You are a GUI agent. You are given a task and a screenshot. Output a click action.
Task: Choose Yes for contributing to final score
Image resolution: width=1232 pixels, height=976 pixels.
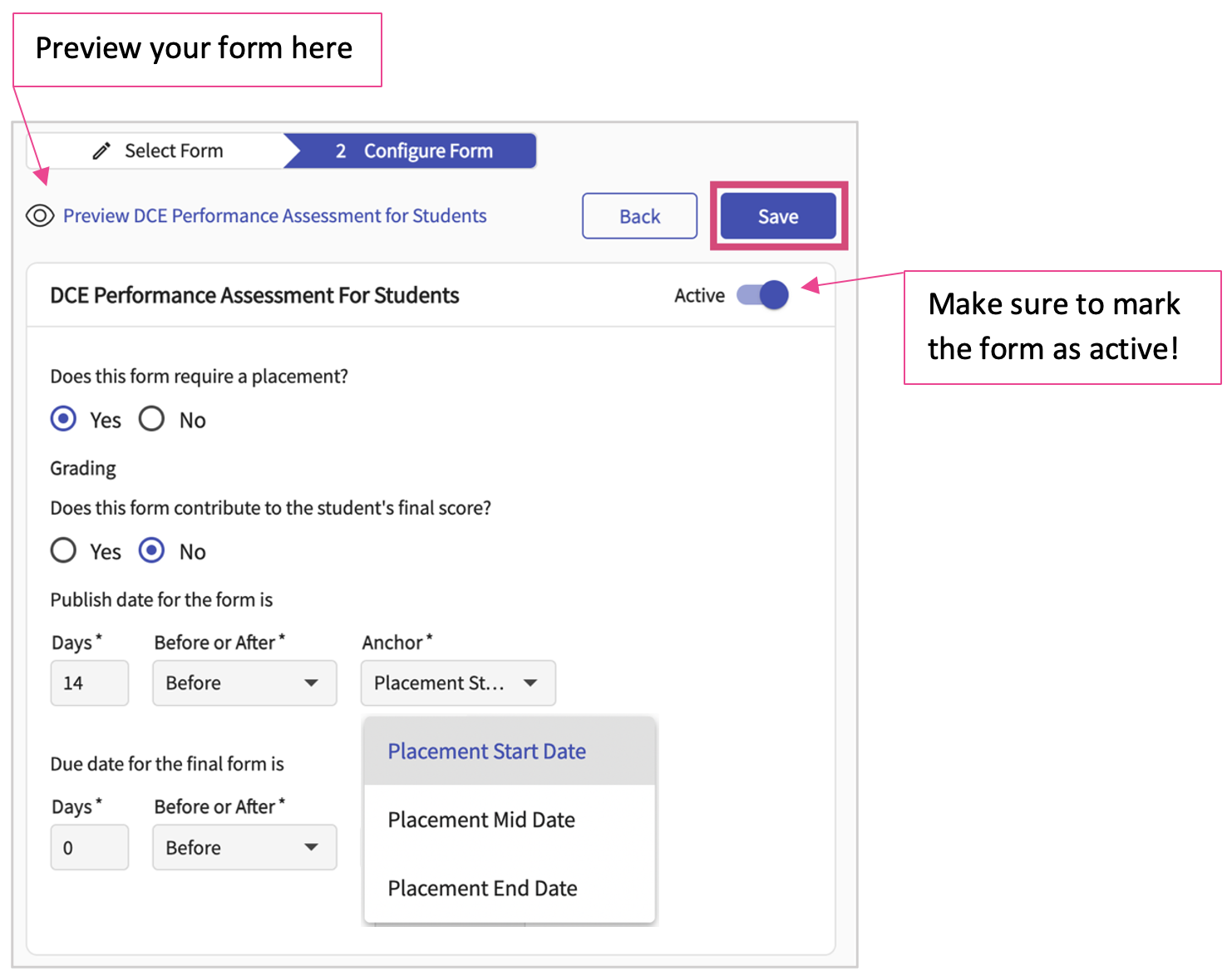pyautogui.click(x=64, y=550)
